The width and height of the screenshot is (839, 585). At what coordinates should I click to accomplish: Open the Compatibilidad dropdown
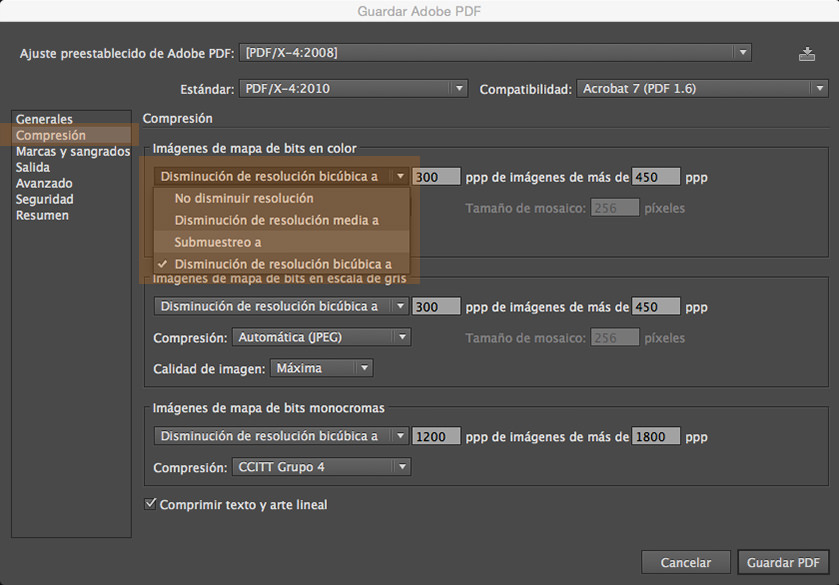702,89
